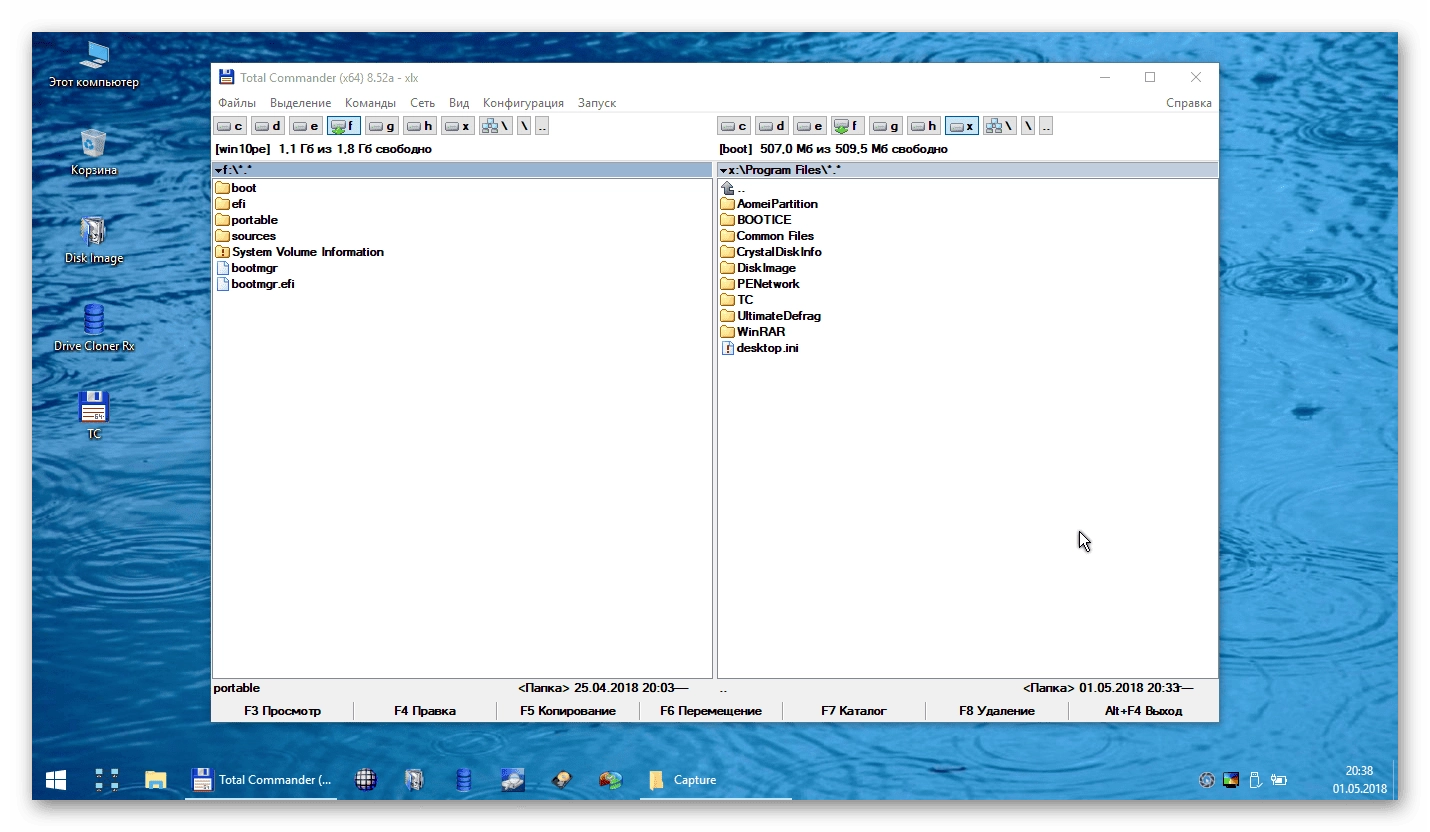Select the BOOTICE folder

point(756,220)
